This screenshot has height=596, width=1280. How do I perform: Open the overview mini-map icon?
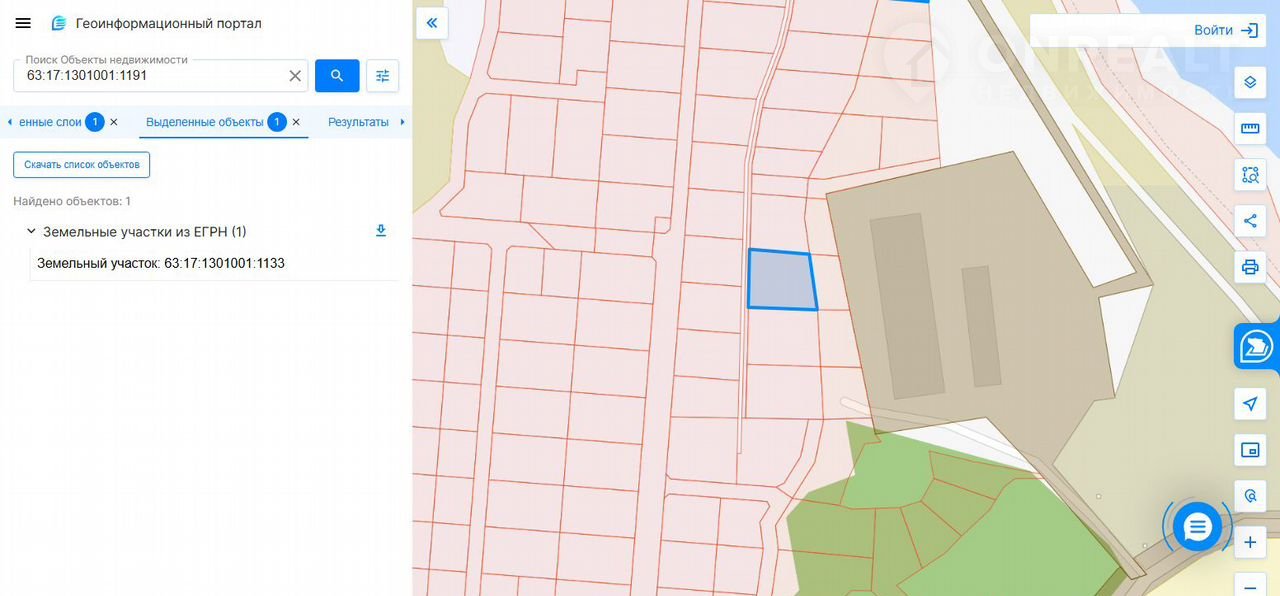point(1249,450)
